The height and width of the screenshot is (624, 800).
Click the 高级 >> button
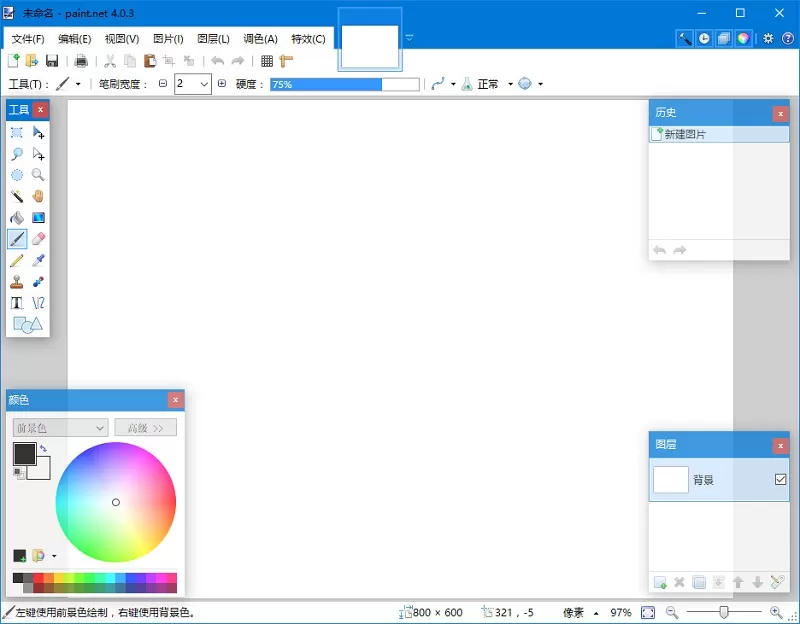145,428
